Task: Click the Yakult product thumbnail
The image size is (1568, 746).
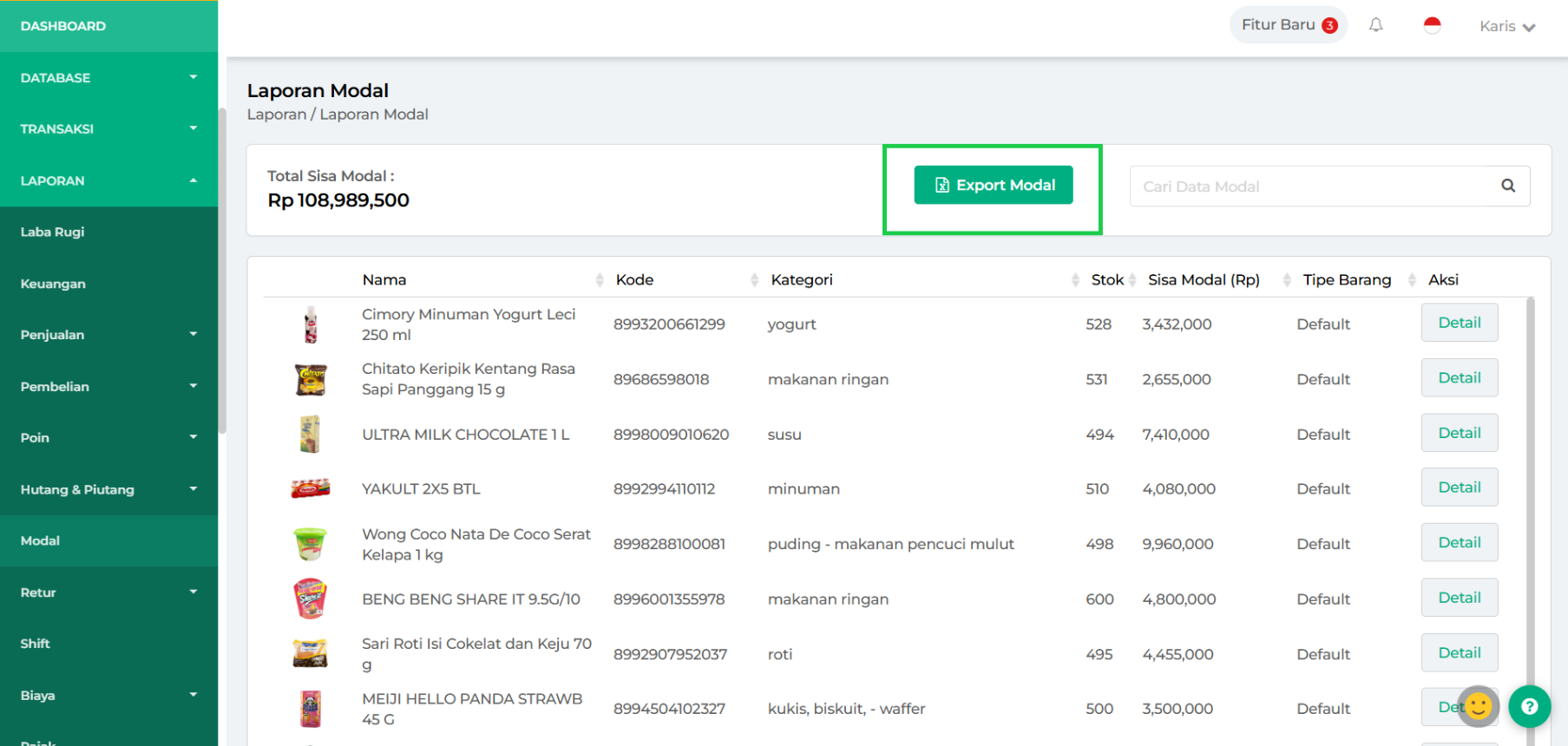Action: tap(310, 489)
